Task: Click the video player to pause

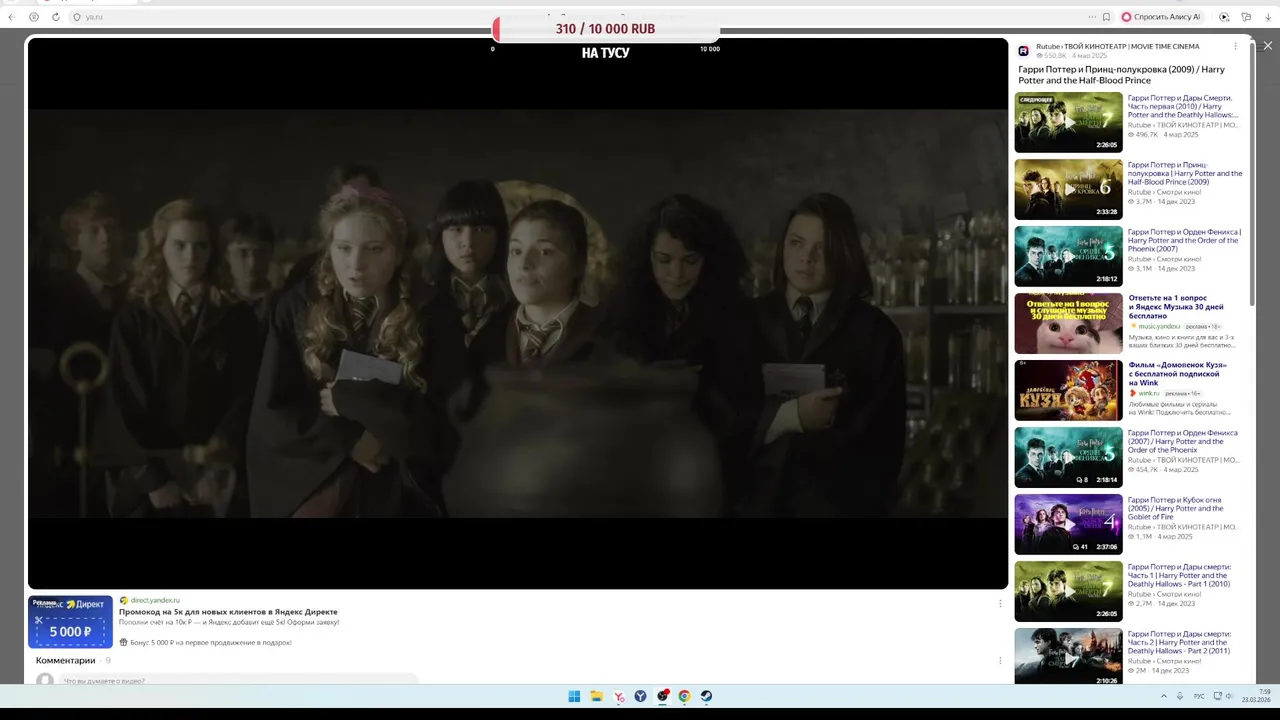Action: click(518, 313)
